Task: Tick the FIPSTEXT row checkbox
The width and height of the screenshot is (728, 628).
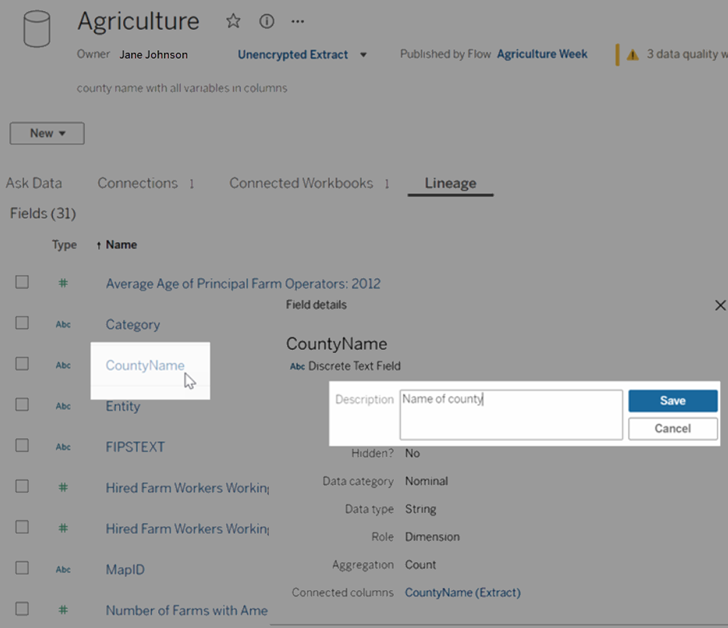Action: [22, 445]
